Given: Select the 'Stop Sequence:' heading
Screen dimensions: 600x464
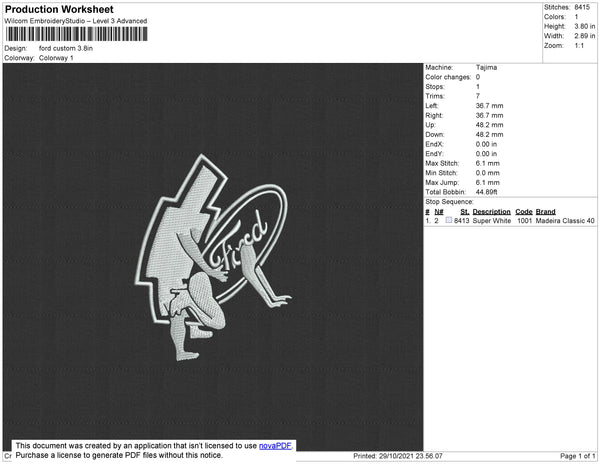Looking at the screenshot, I should pos(449,202).
